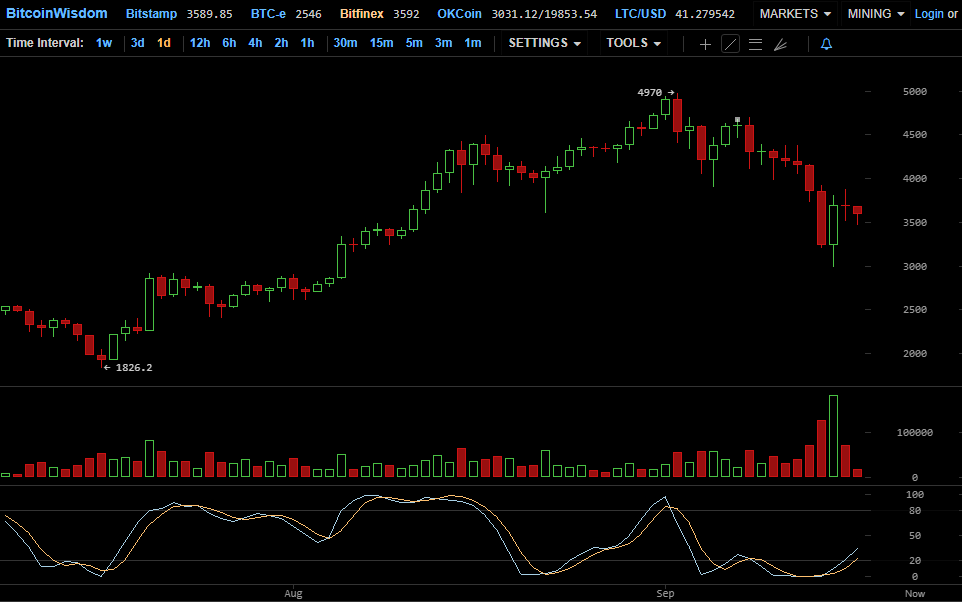Click the 4970 high price marker
The width and height of the screenshot is (962, 602).
[650, 92]
